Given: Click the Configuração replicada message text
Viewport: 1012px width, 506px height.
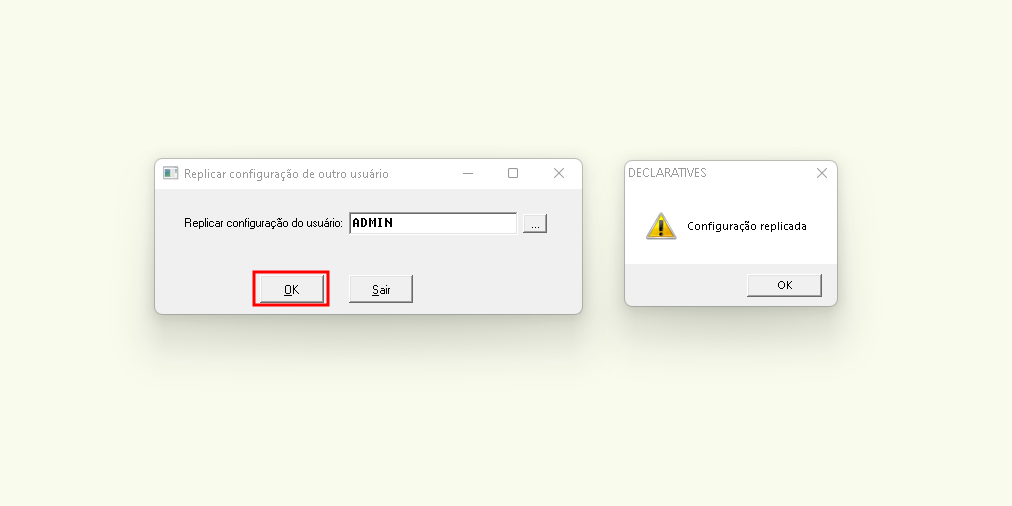Looking at the screenshot, I should tap(747, 227).
